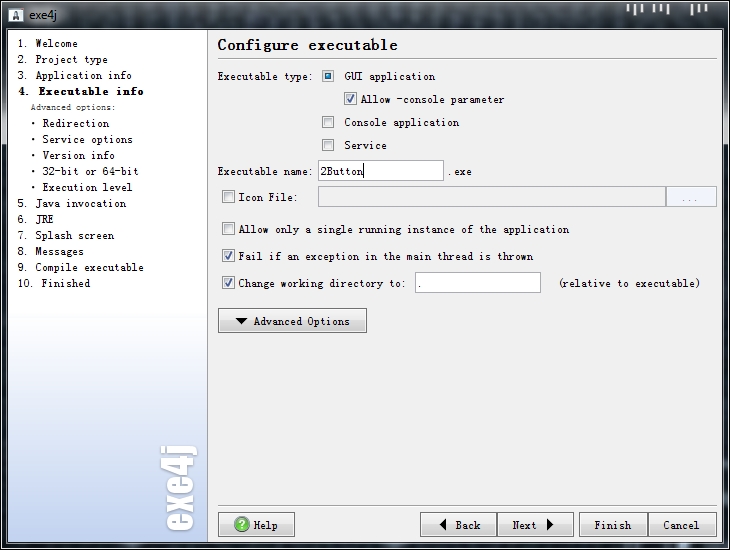Click the 'Advanced options:' sidebar label
Viewport: 730px width, 550px height.
tap(73, 107)
